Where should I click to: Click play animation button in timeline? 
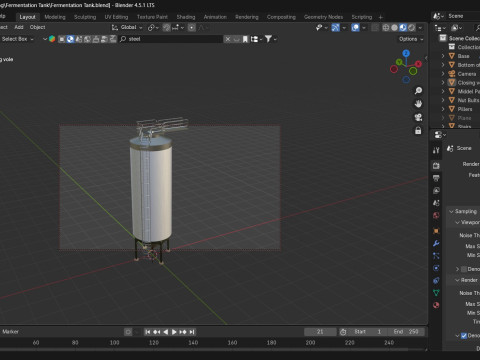pyautogui.click(x=174, y=332)
